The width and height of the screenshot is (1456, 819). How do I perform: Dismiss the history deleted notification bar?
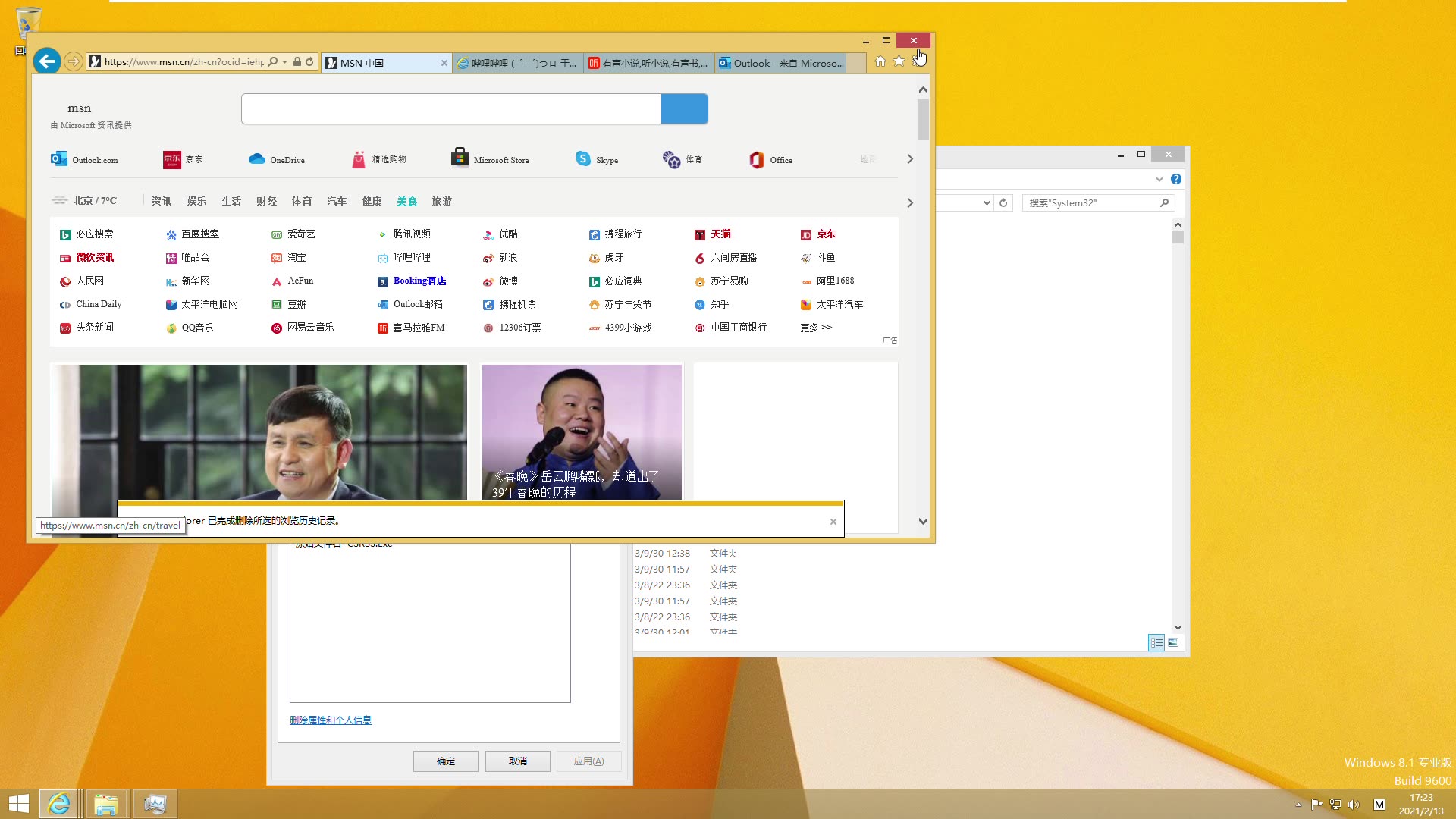pos(833,522)
